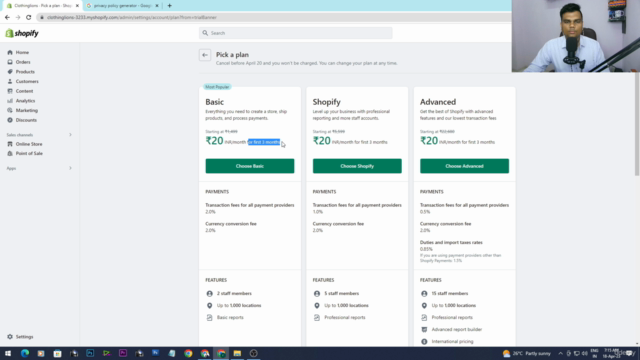Click the Point of Sale icon
The height and width of the screenshot is (360, 640).
10,153
